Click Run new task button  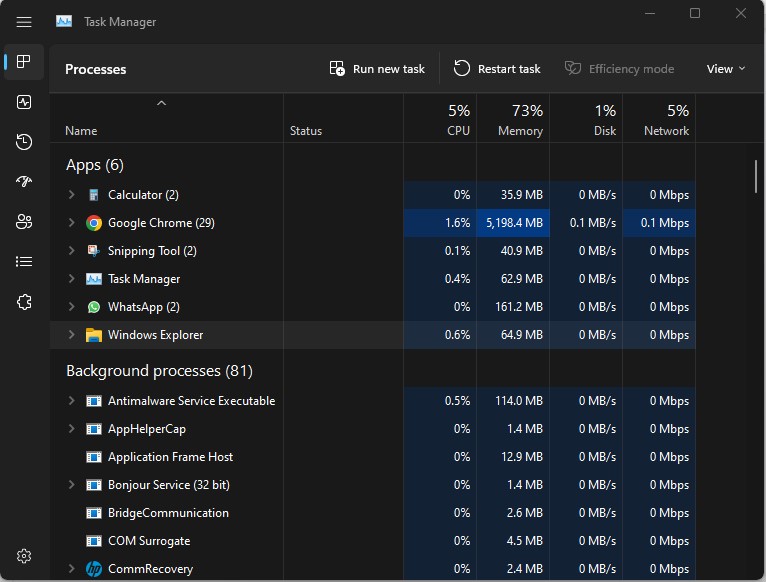(377, 69)
